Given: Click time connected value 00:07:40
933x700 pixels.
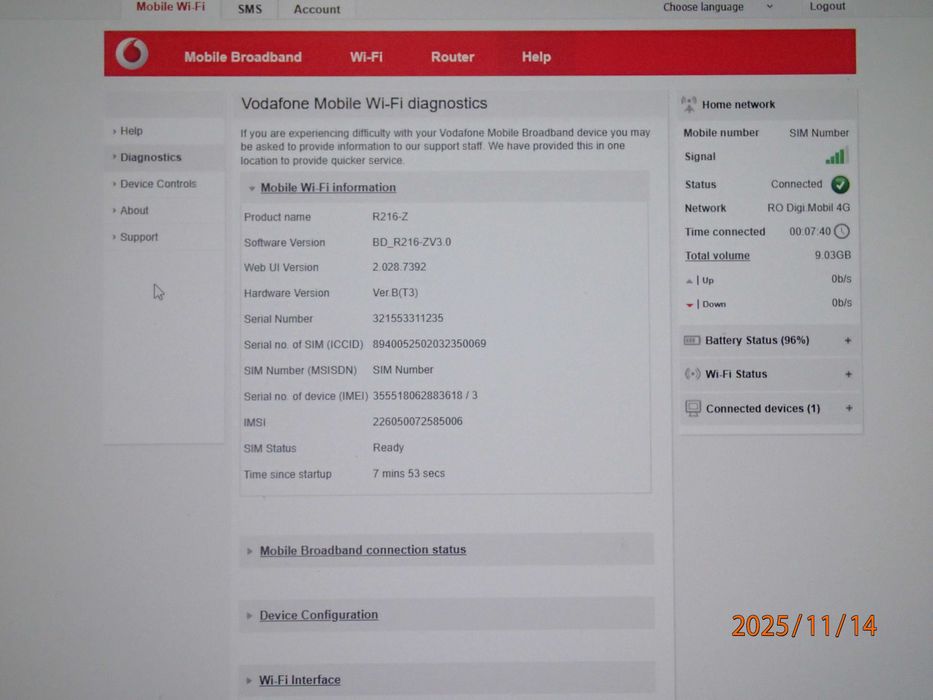Looking at the screenshot, I should click(x=809, y=232).
